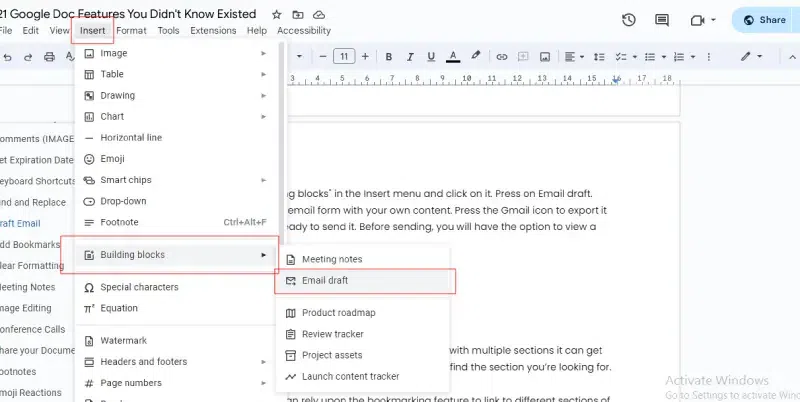Open the Insert menu
The width and height of the screenshot is (800, 402).
[x=92, y=31]
